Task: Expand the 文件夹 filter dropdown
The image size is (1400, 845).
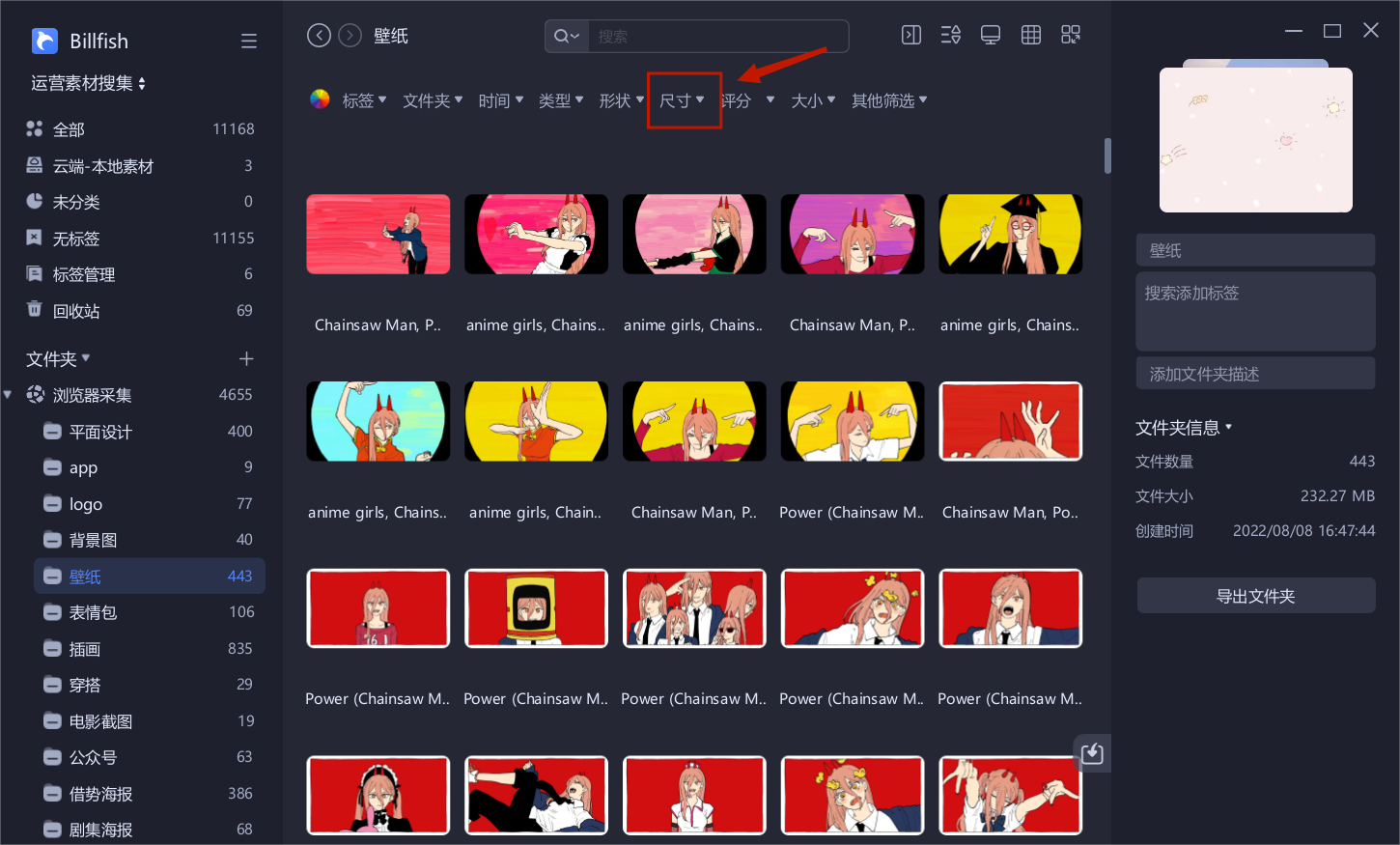Action: click(x=433, y=100)
